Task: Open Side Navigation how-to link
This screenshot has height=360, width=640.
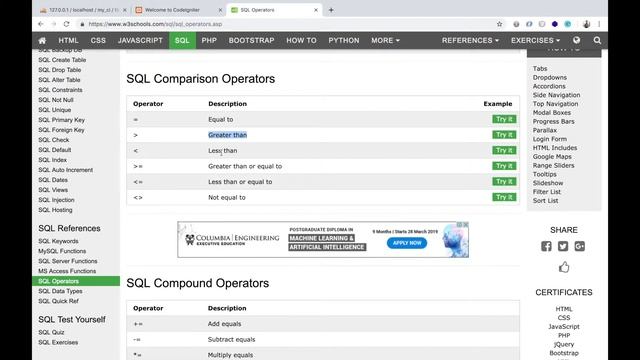Action: (556, 95)
